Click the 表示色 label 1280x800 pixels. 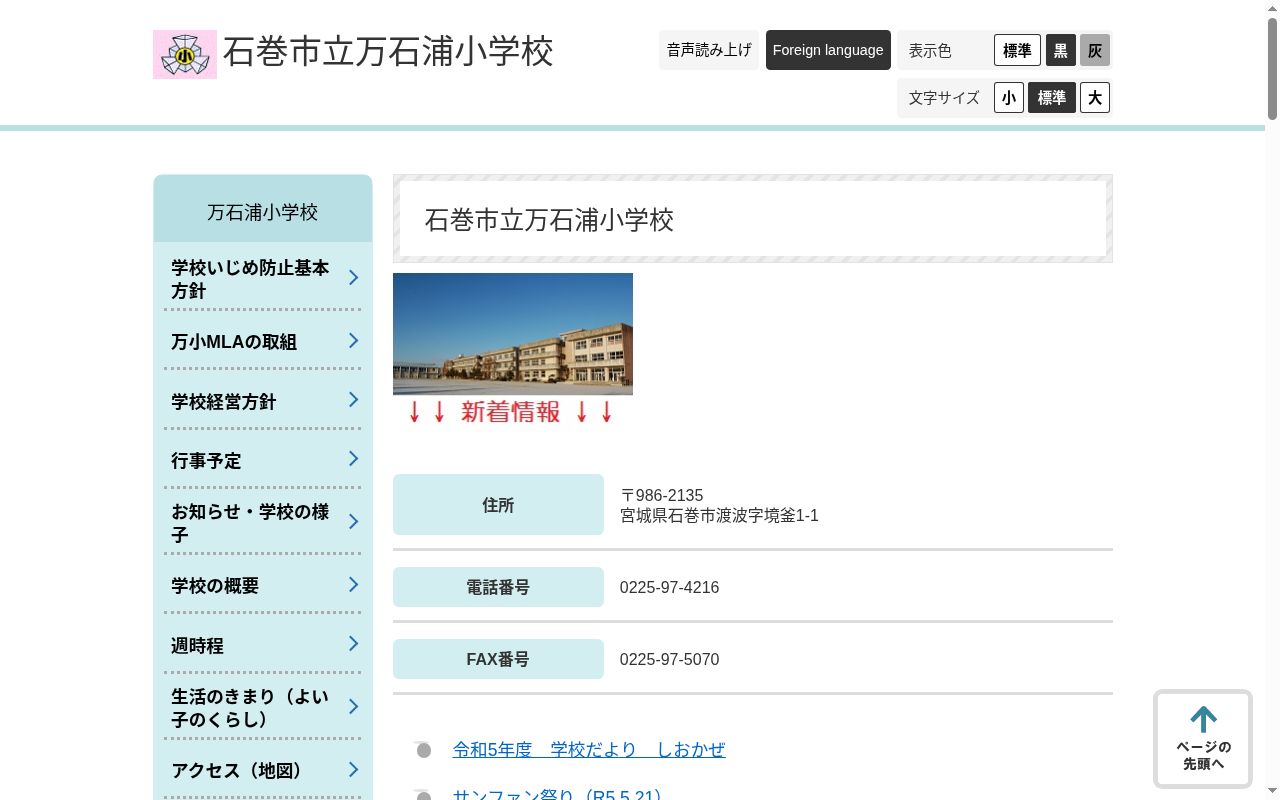[930, 50]
